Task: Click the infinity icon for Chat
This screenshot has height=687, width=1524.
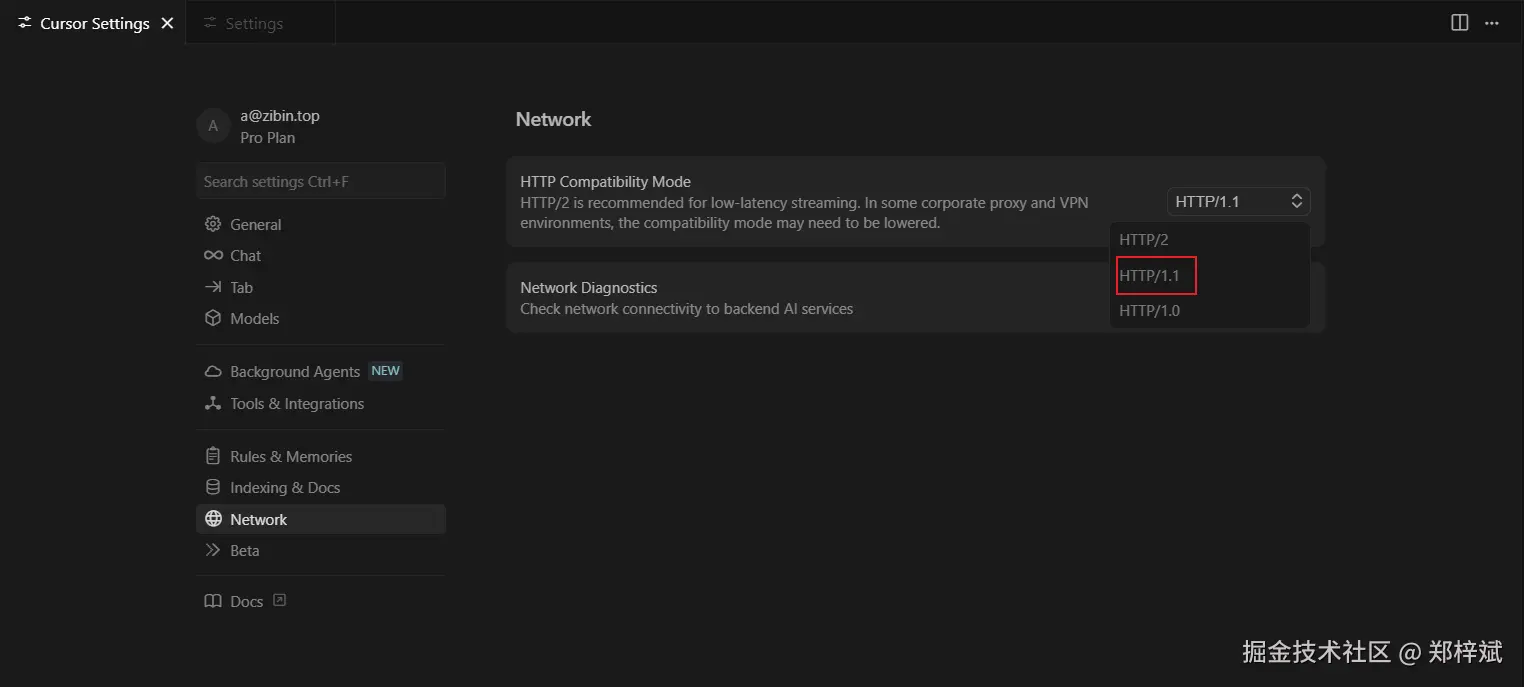Action: coord(213,255)
